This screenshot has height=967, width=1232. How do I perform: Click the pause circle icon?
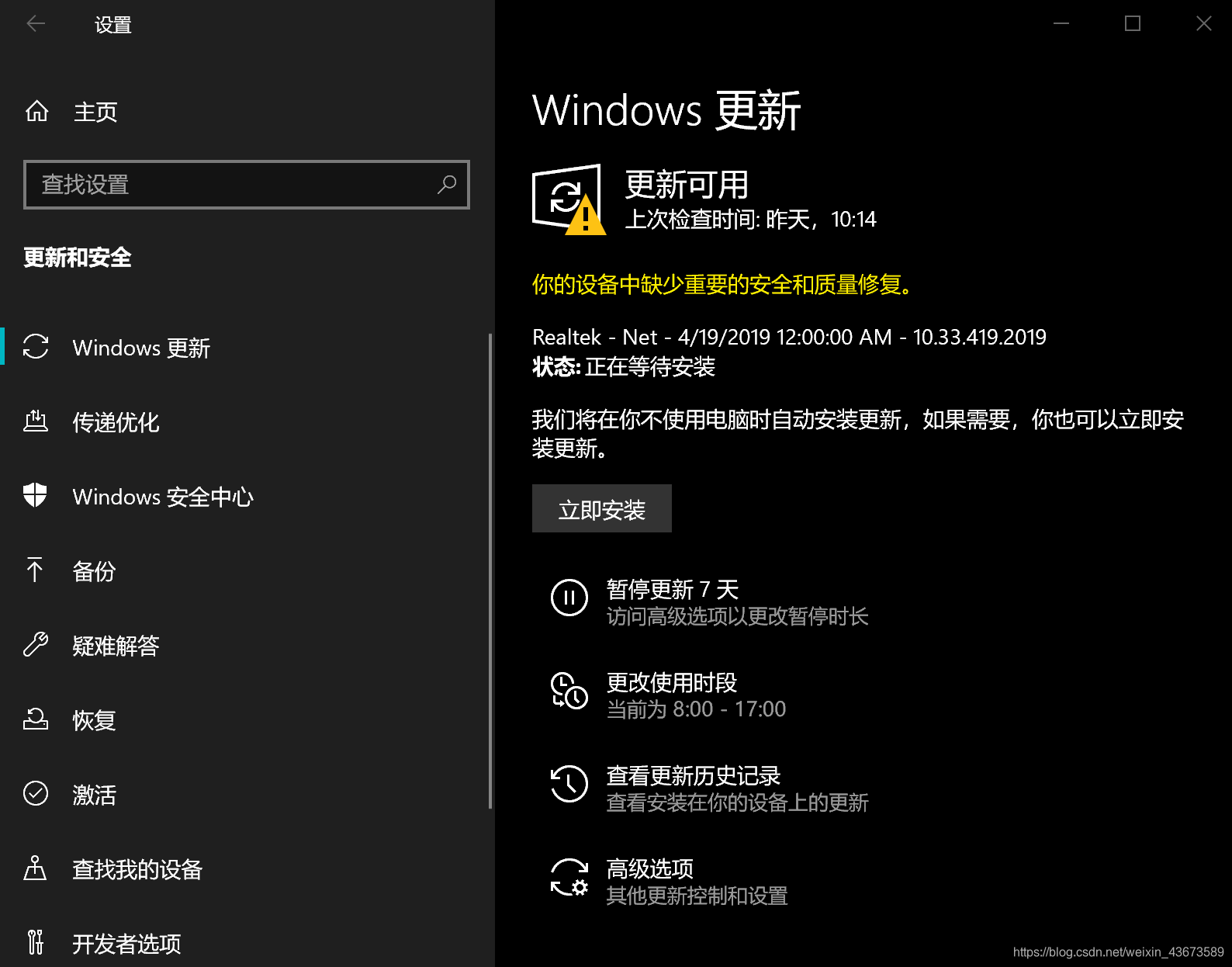[x=569, y=598]
